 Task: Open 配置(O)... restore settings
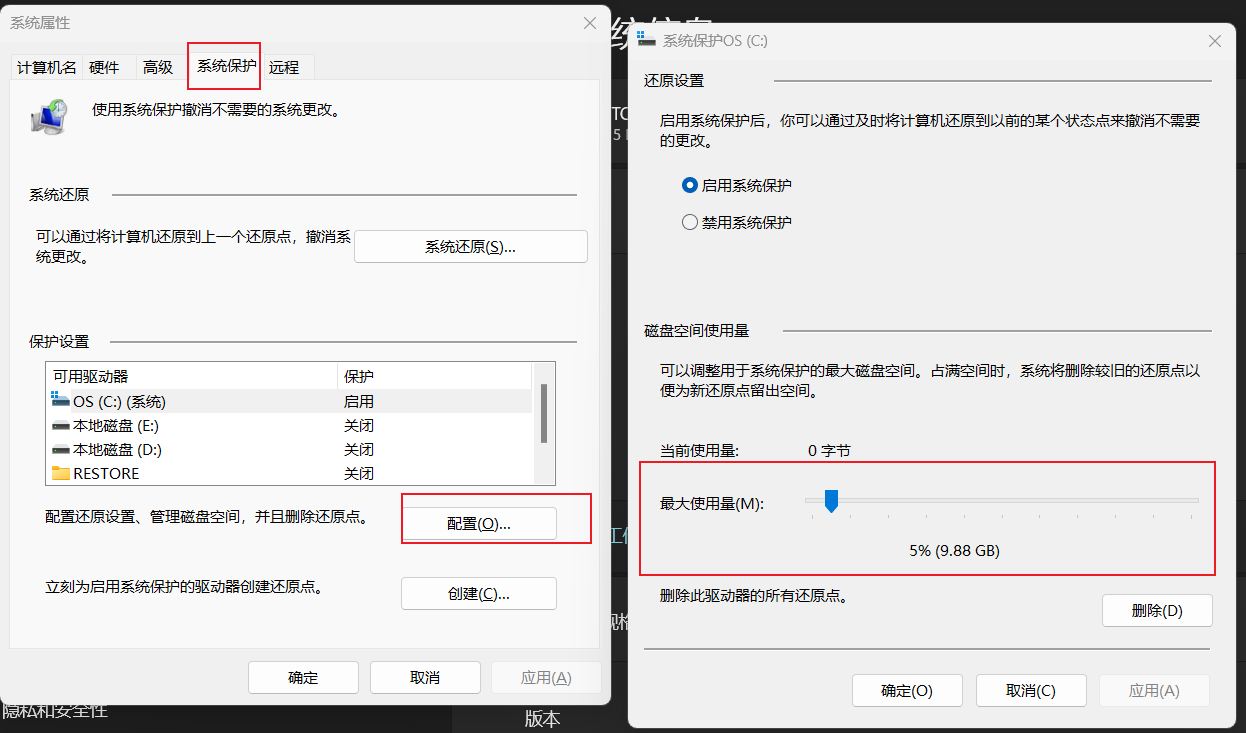478,524
